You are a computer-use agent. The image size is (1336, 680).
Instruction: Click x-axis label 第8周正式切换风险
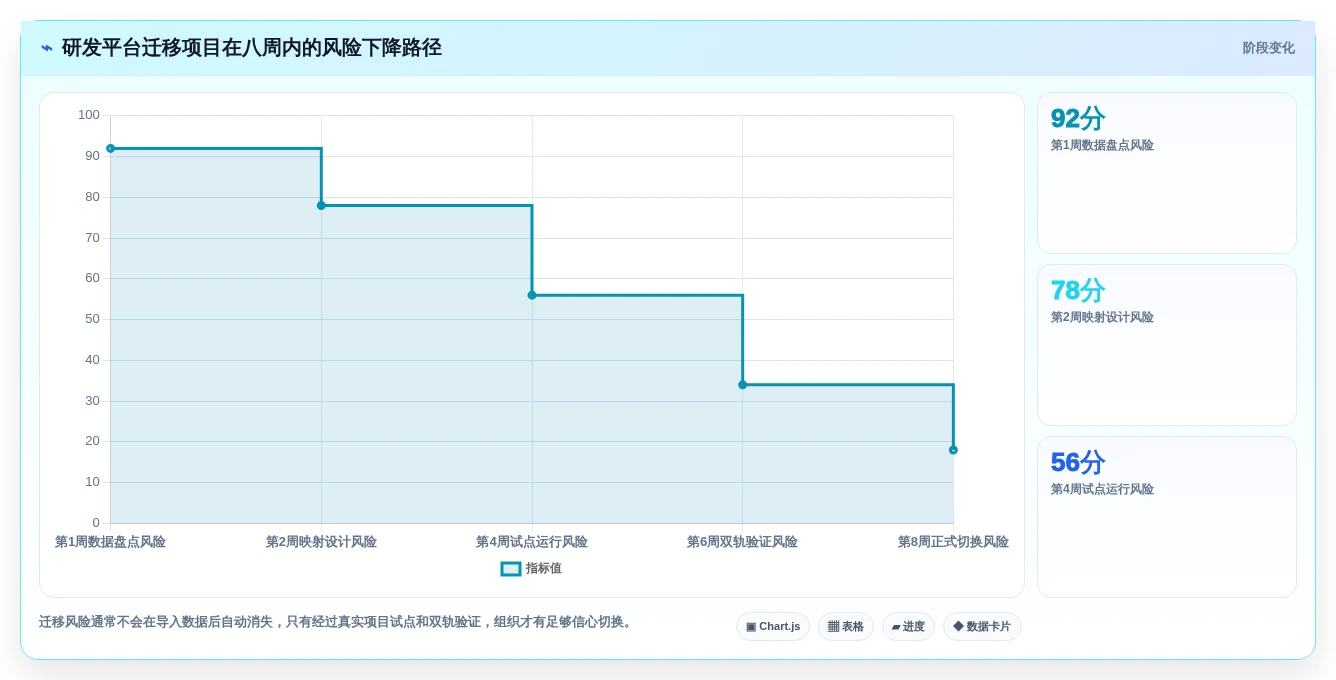[x=953, y=542]
